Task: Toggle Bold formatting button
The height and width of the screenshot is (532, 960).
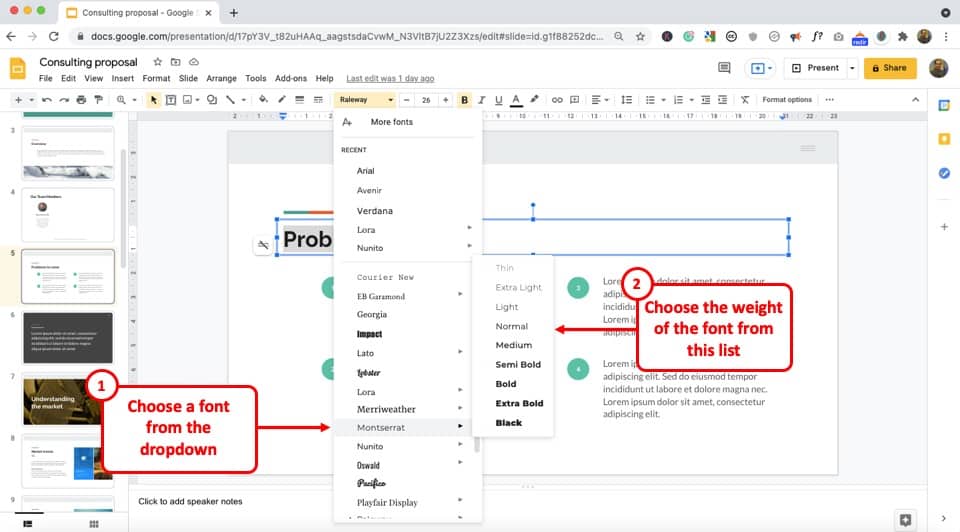Action: click(464, 100)
